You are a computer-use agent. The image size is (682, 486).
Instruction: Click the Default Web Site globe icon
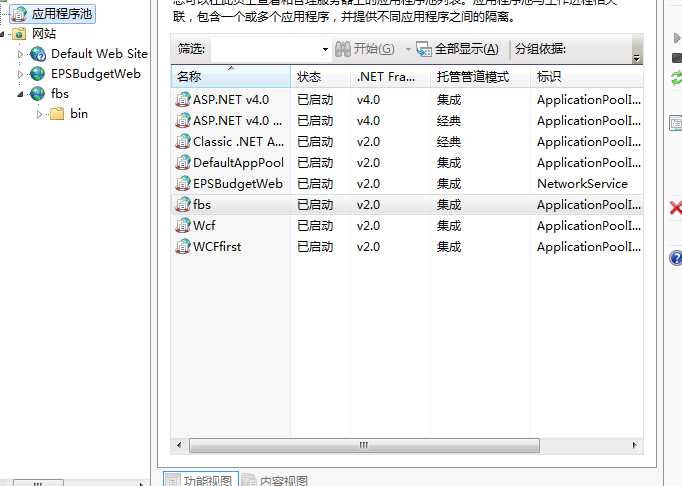38,54
